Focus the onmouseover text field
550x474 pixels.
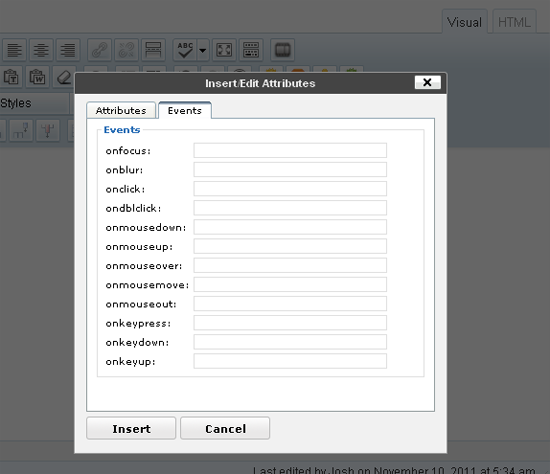click(290, 265)
